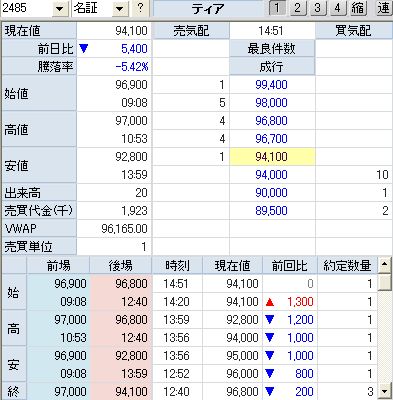Click the 売気配 header
The image size is (393, 400).
tap(191, 31)
